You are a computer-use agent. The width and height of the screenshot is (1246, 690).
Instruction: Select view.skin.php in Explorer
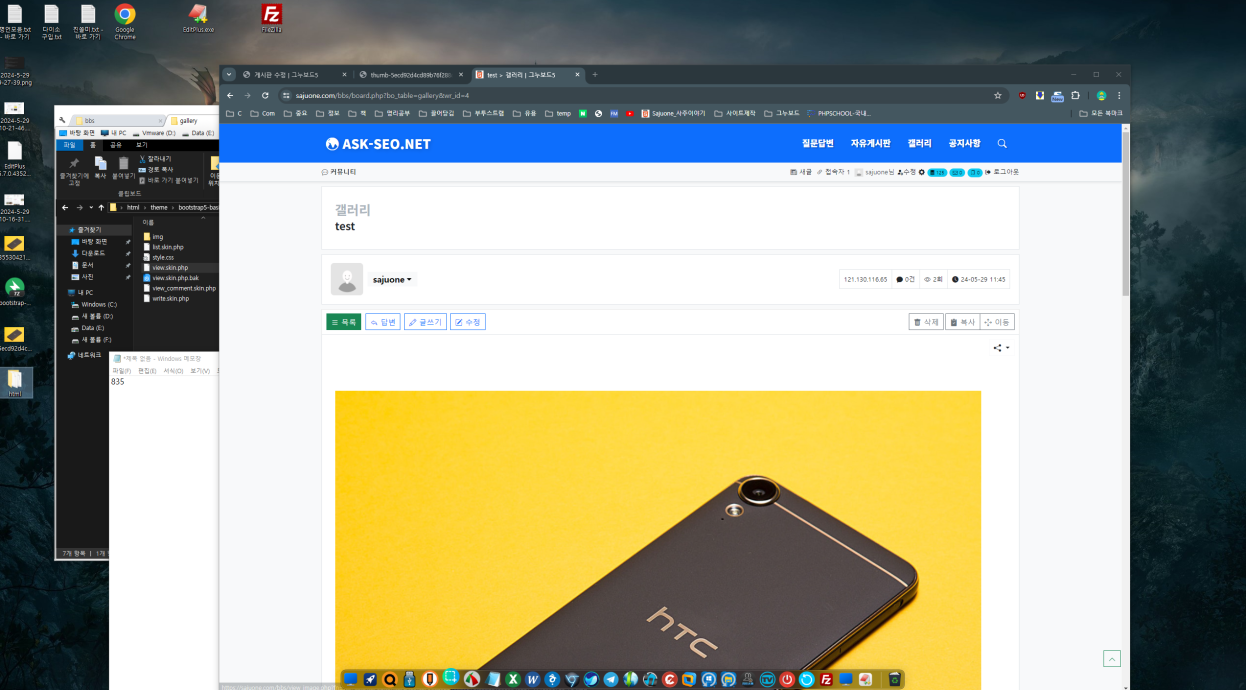pyautogui.click(x=165, y=268)
